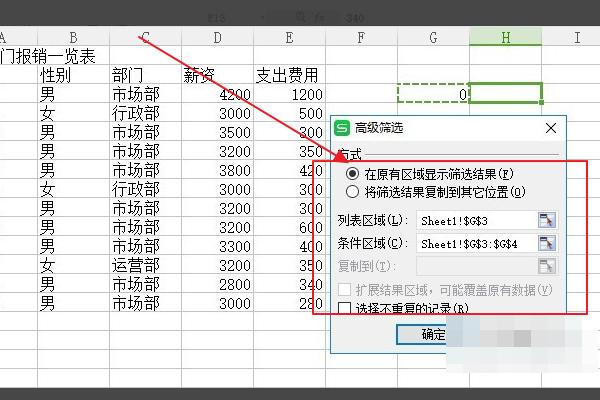Click the disabled range picker icon beside 复制到
Viewport: 600px width, 400px height.
[x=546, y=266]
